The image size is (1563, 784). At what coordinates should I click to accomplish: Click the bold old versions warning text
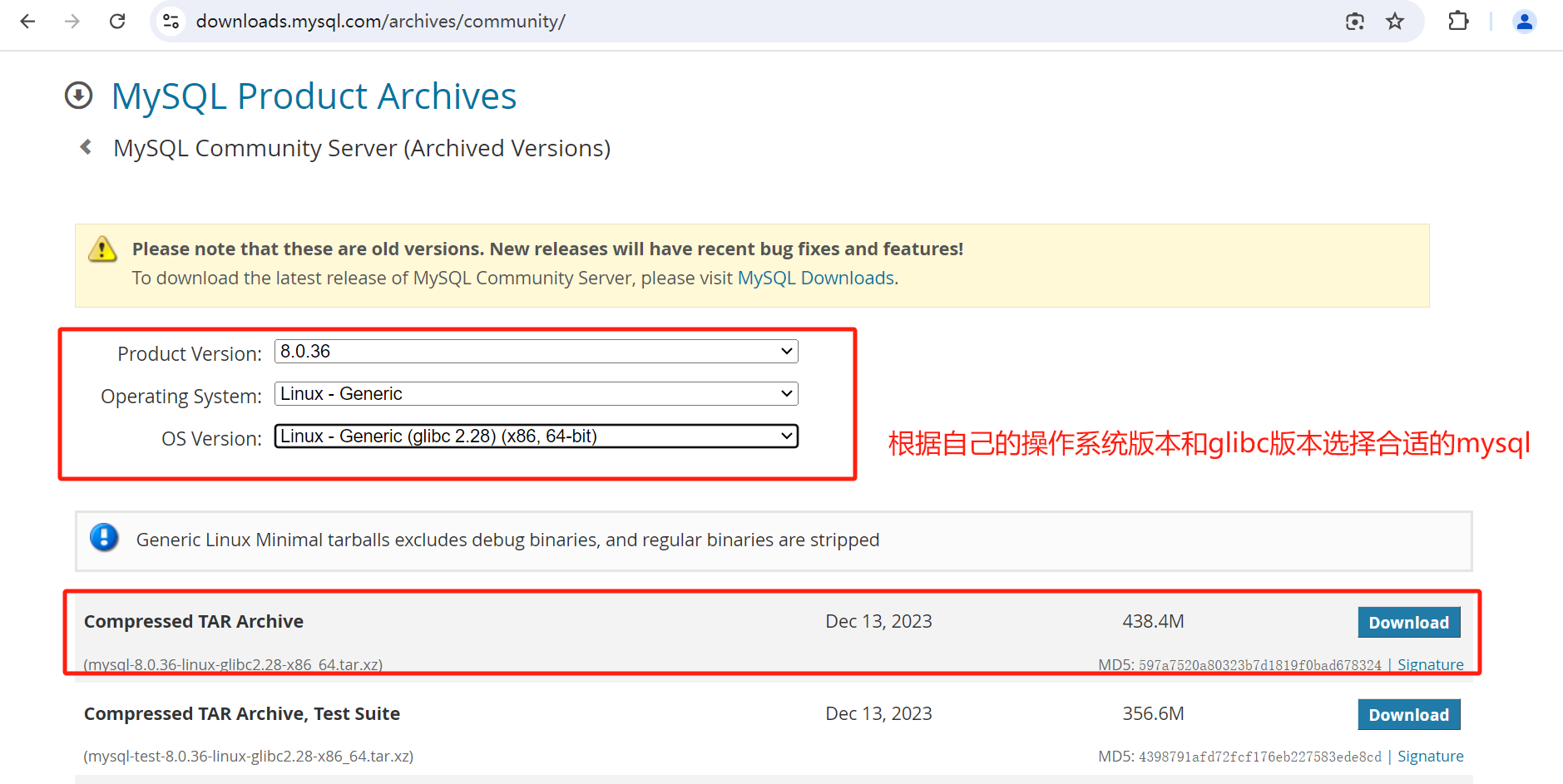pyautogui.click(x=547, y=249)
